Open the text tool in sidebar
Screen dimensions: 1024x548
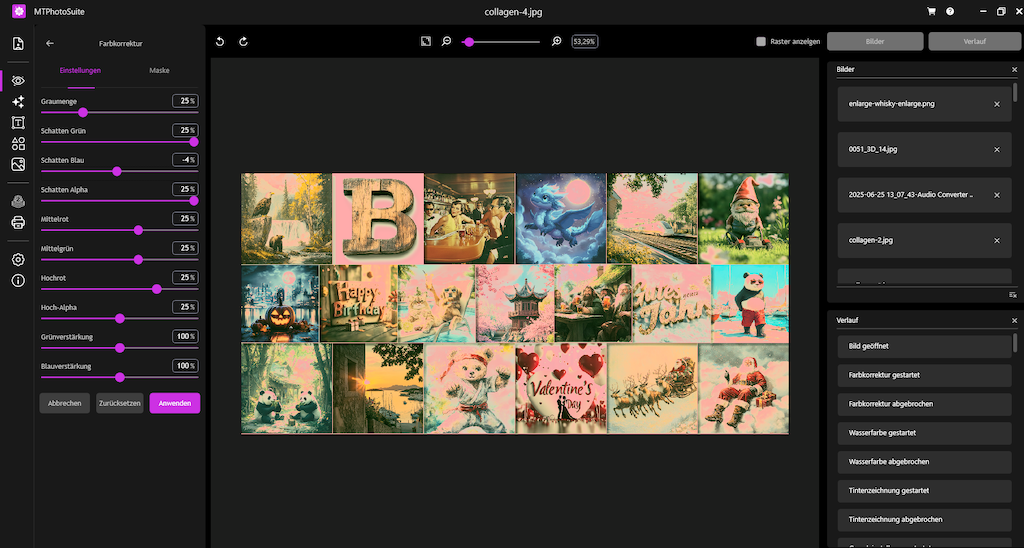(x=18, y=122)
